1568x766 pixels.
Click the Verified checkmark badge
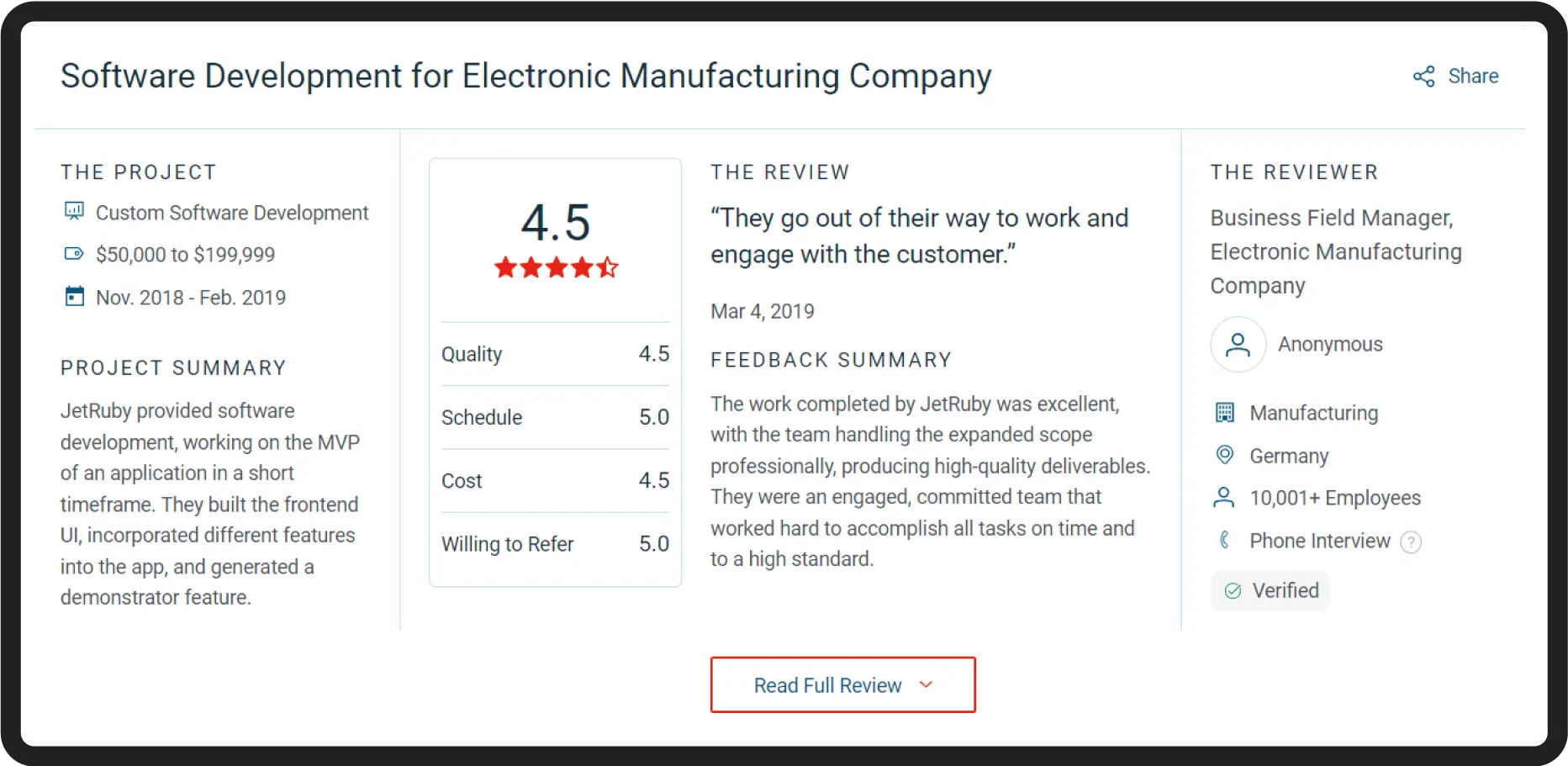(x=1270, y=591)
